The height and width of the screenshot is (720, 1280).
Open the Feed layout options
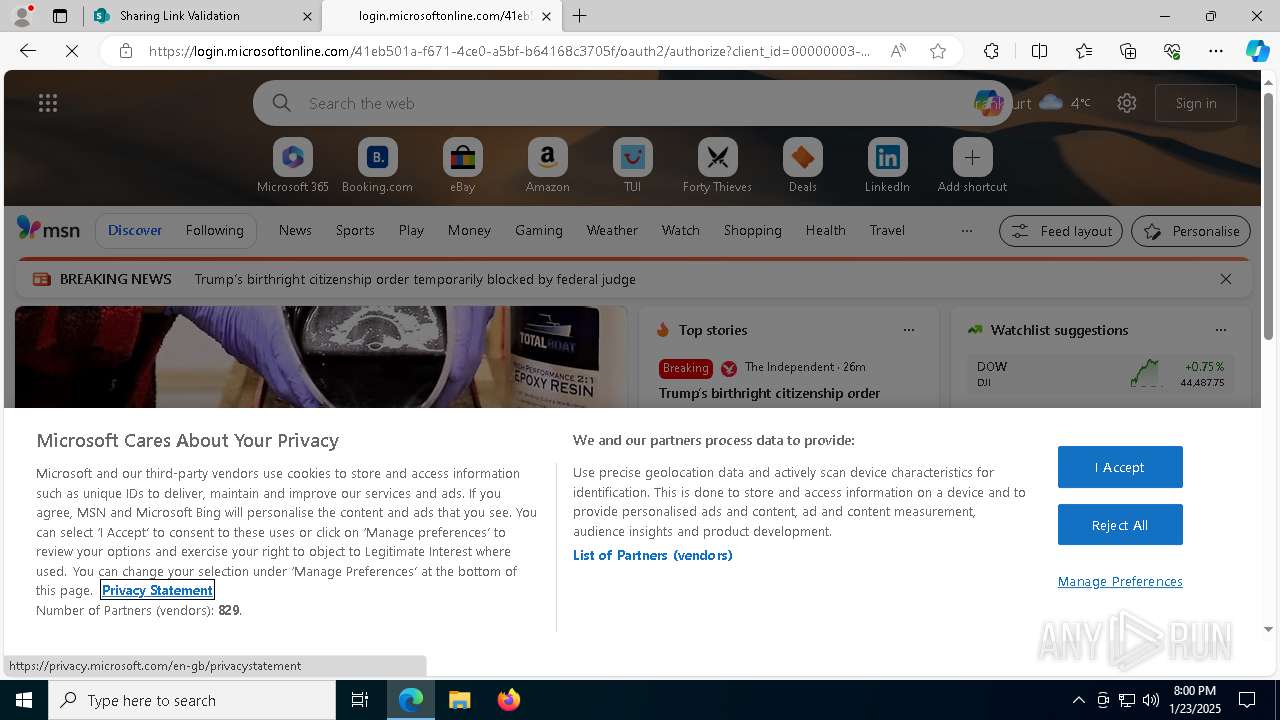pyautogui.click(x=1061, y=231)
